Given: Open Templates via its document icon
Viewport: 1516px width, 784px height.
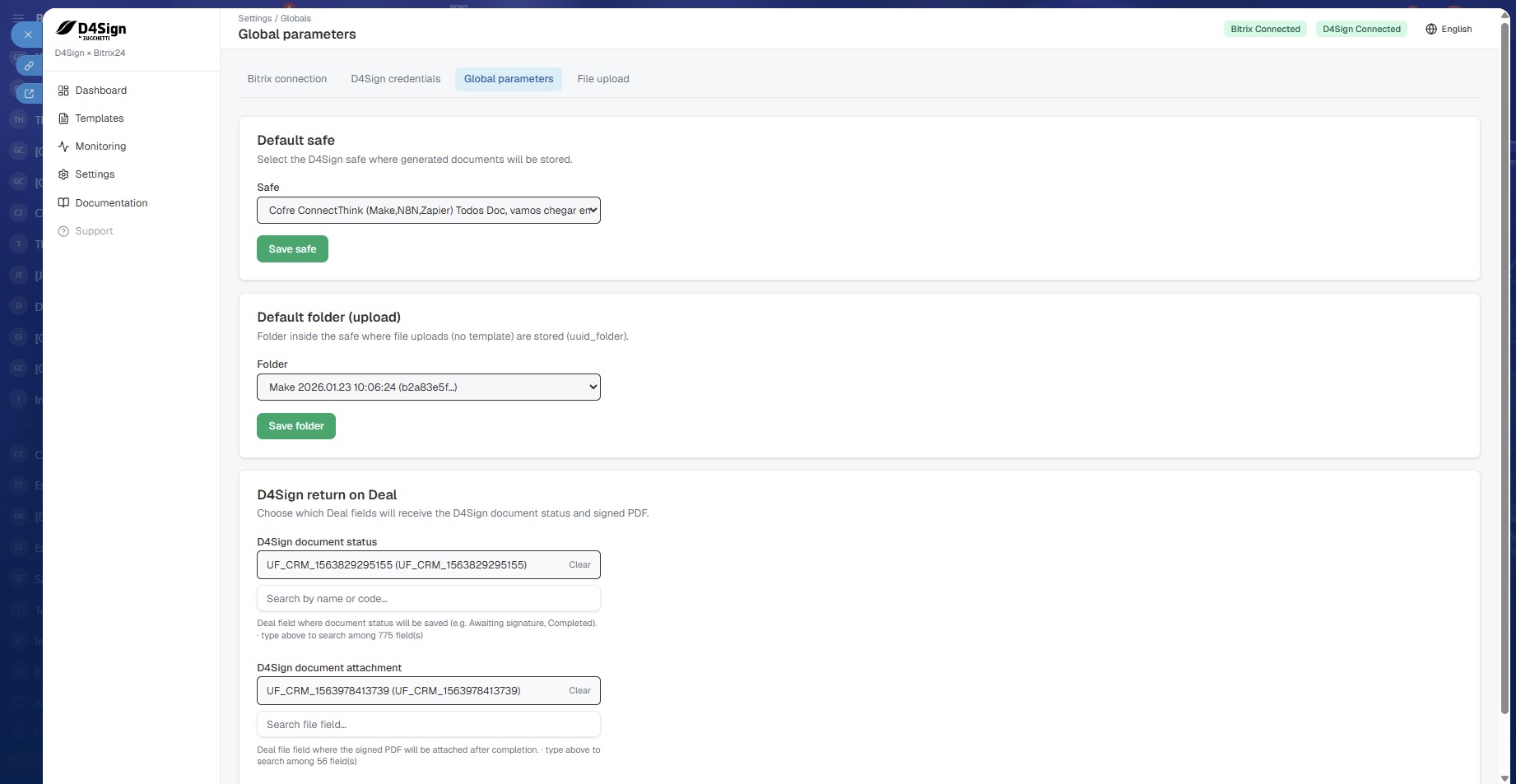Looking at the screenshot, I should [x=63, y=118].
